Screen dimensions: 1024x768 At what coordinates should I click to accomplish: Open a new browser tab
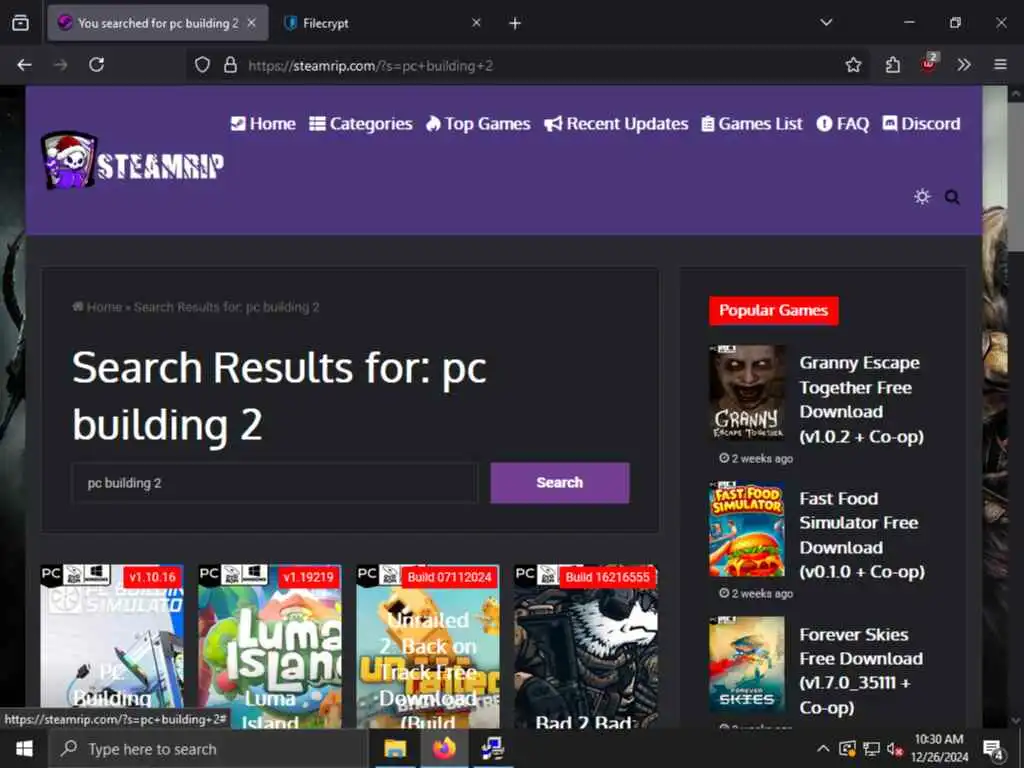[515, 24]
